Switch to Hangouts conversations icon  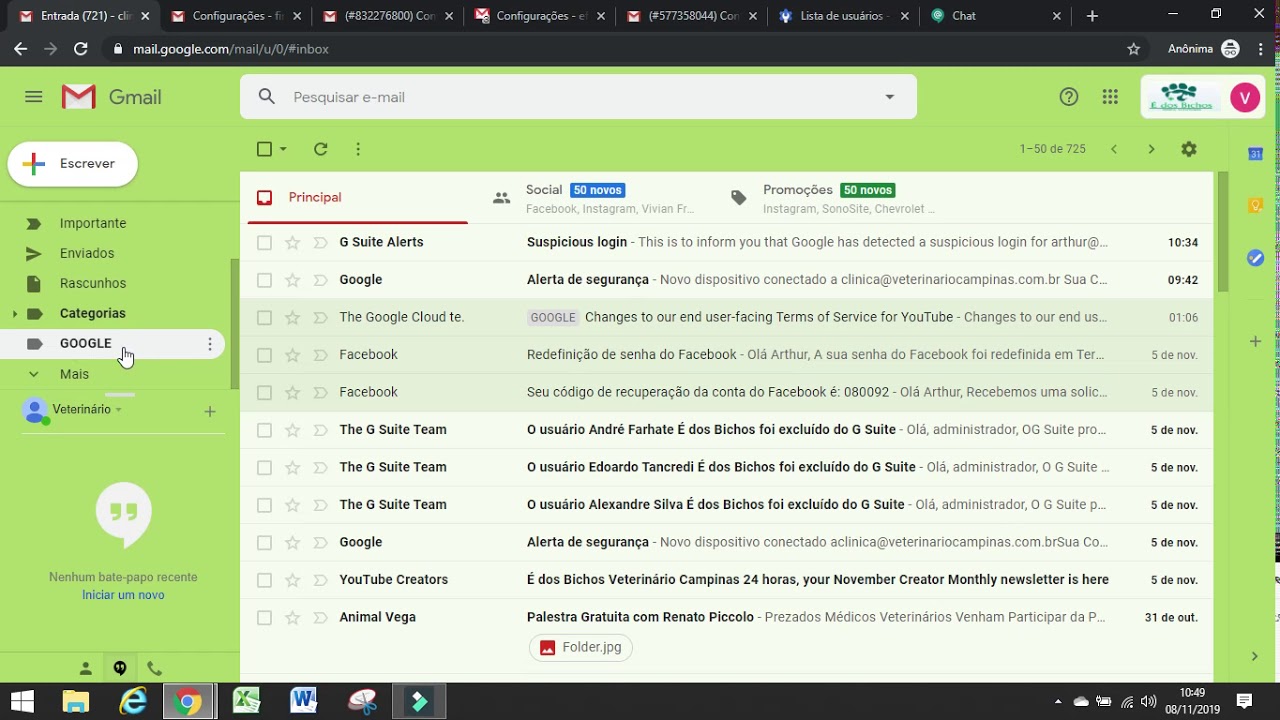click(120, 668)
